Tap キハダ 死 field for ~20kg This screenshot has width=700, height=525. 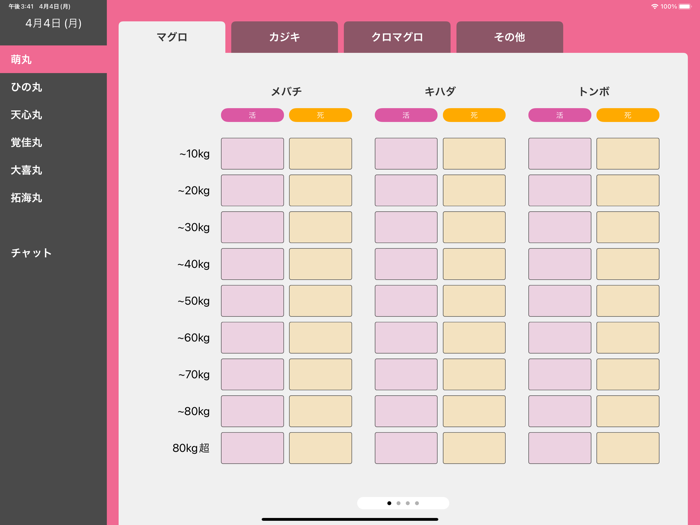click(x=474, y=190)
